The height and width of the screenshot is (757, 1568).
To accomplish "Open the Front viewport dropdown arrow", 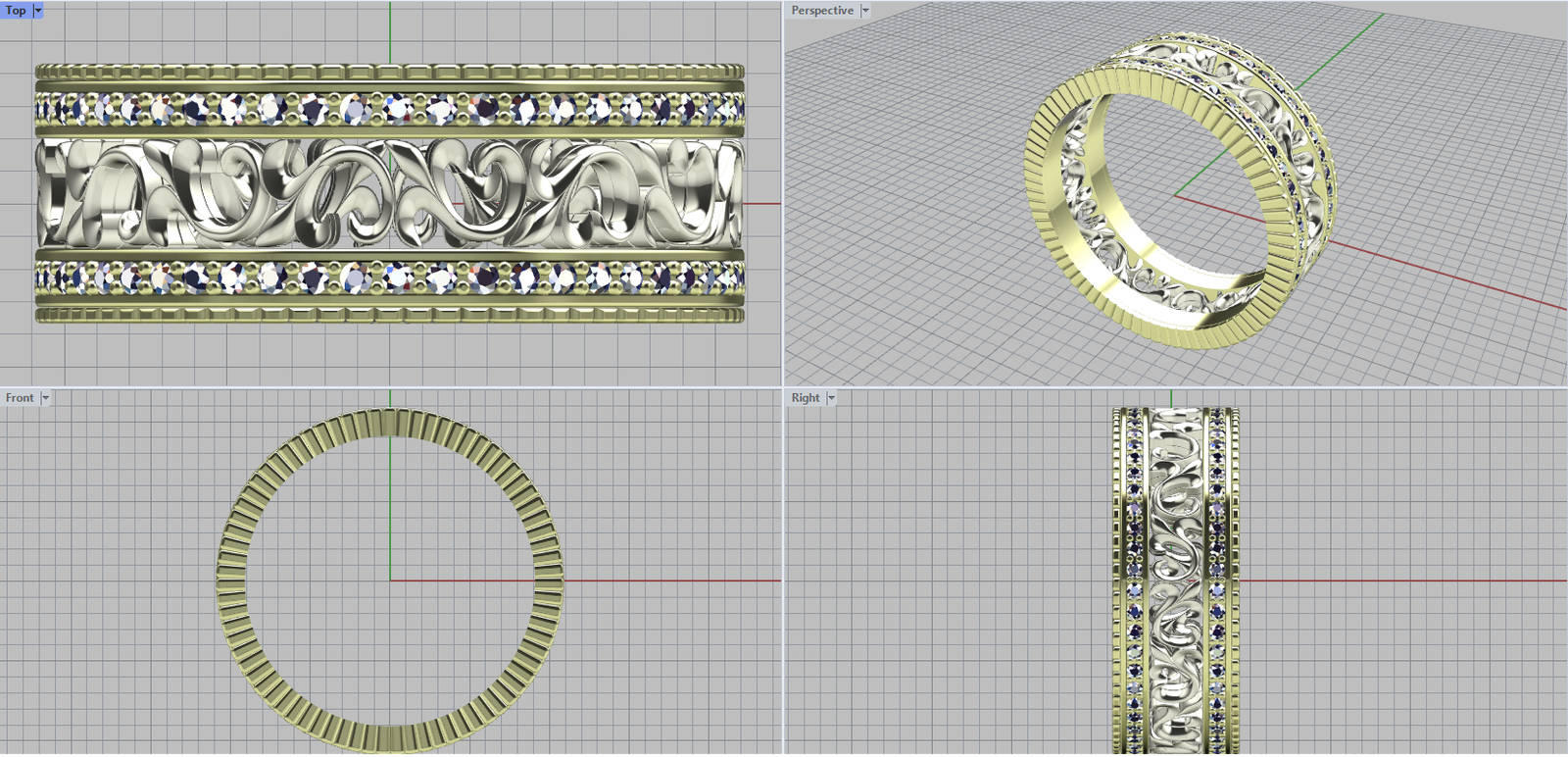I will click(x=45, y=398).
